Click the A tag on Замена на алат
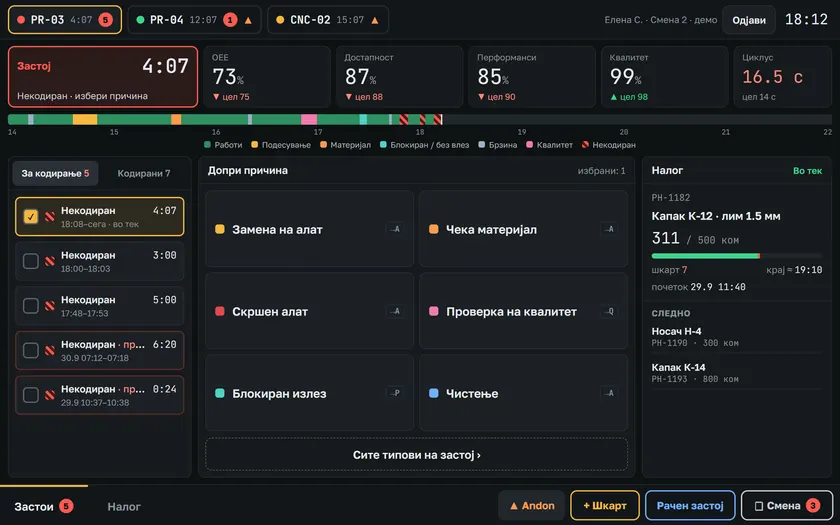Screen dimensions: 840x525 tap(395, 229)
